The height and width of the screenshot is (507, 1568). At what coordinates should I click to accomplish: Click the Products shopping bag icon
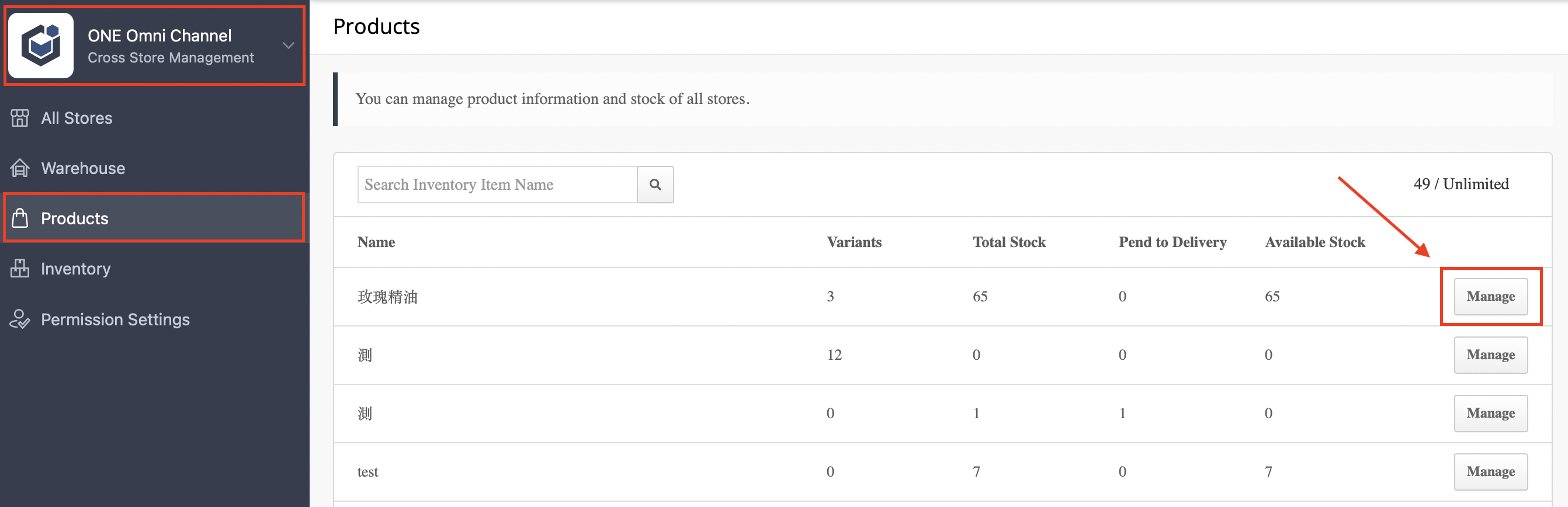tap(19, 218)
